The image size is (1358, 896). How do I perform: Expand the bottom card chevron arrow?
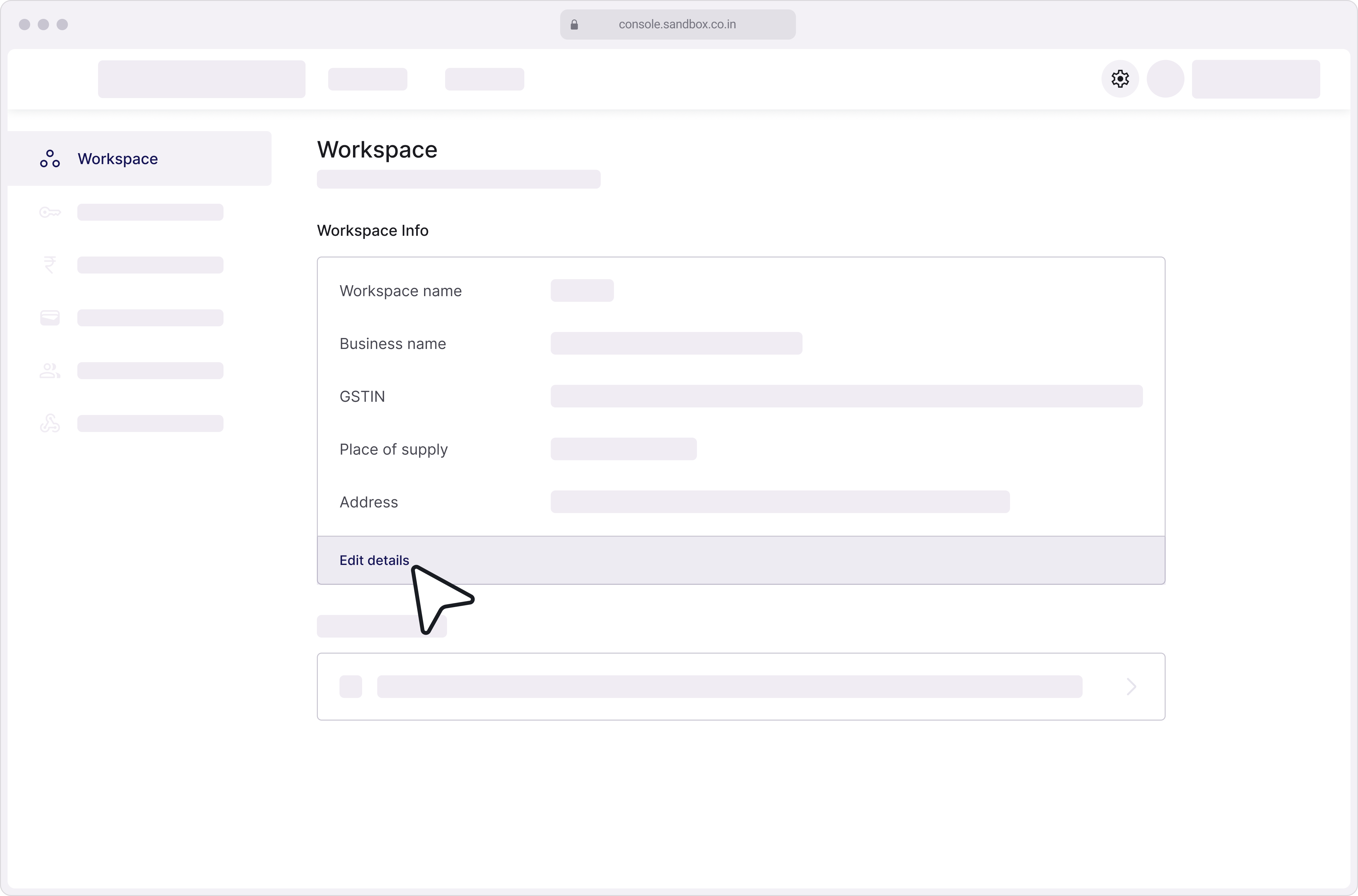point(1131,686)
